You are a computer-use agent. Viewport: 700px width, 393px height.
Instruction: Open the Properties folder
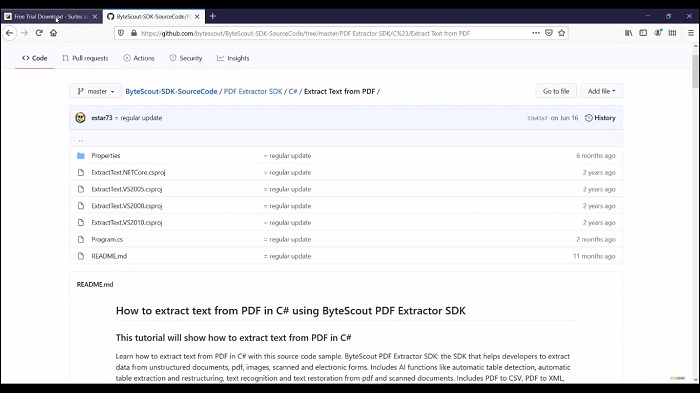106,155
